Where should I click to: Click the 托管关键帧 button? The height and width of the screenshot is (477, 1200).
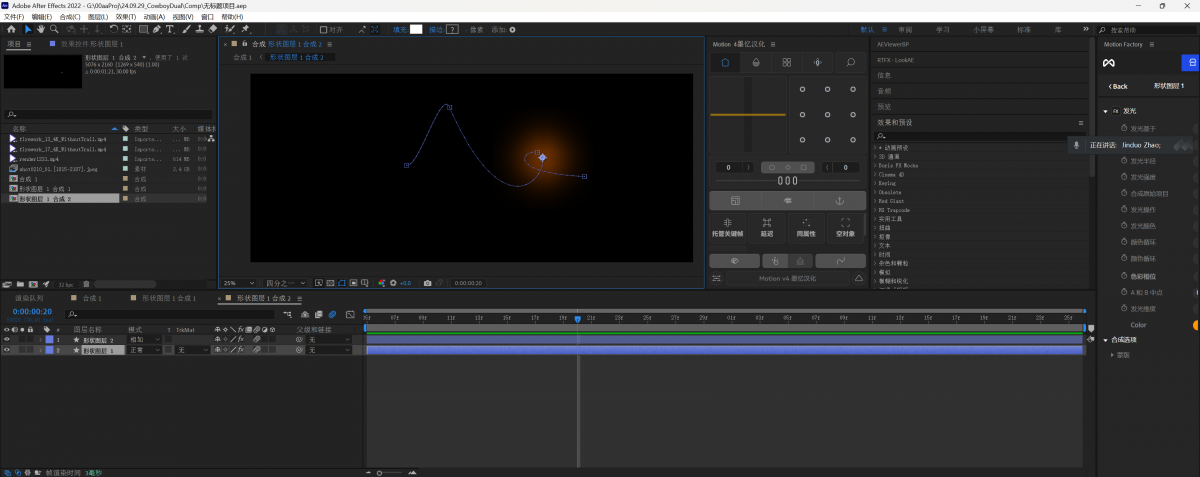tap(728, 228)
